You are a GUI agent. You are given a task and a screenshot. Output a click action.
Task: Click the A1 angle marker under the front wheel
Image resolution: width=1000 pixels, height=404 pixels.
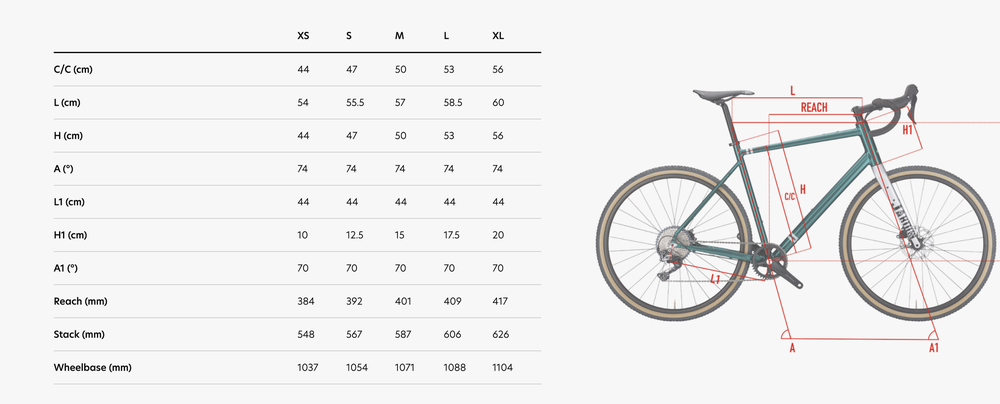[933, 347]
